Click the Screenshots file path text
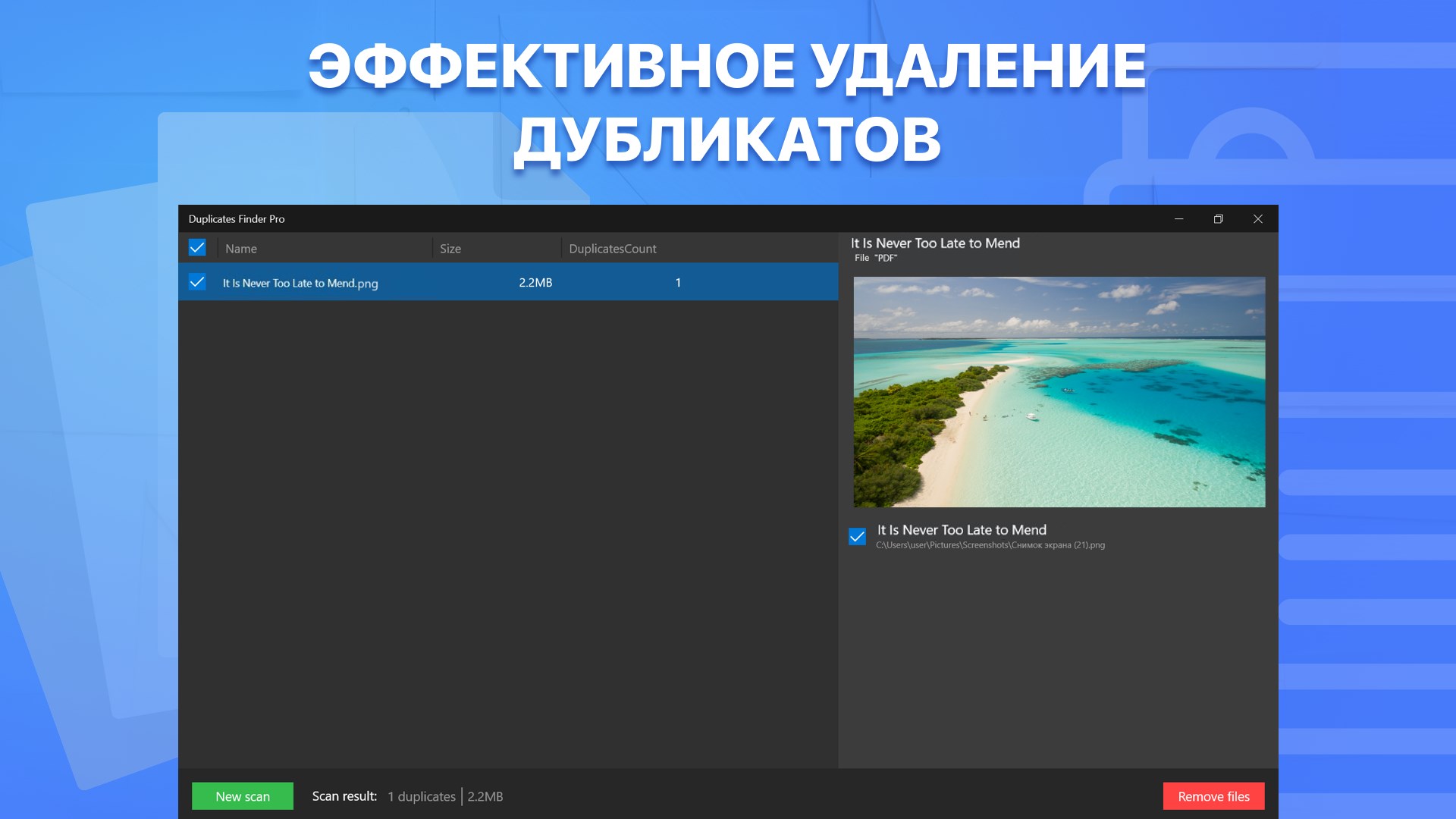 (x=990, y=545)
